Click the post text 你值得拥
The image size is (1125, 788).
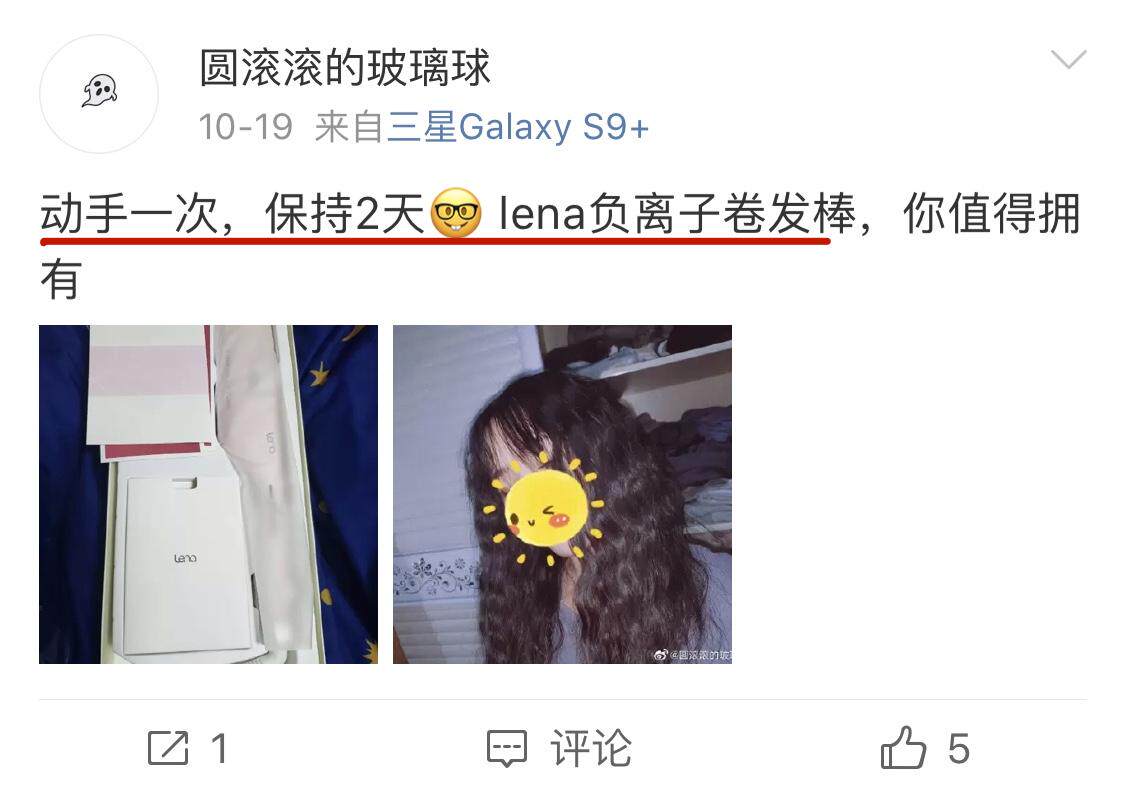(x=992, y=214)
